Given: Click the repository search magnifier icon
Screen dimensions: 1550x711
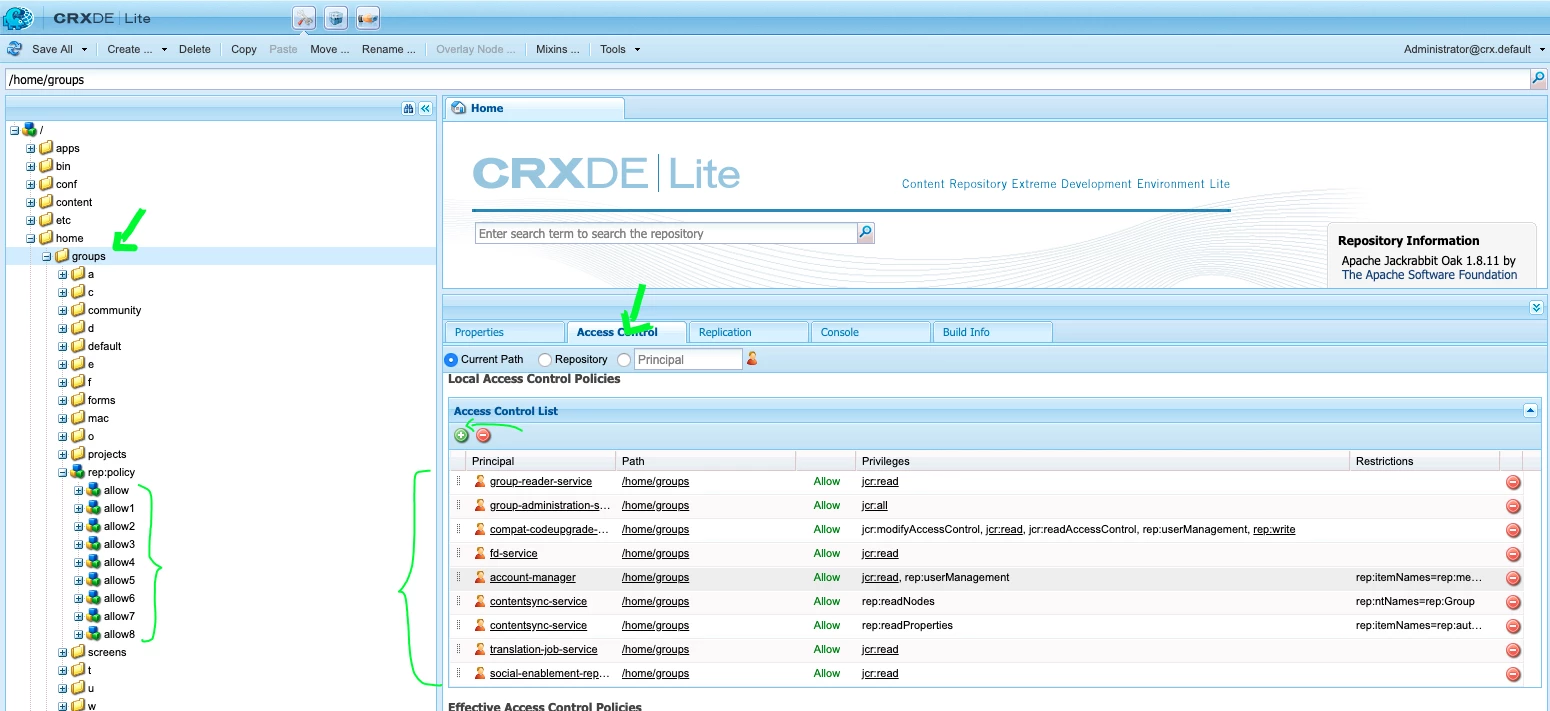Looking at the screenshot, I should (866, 233).
